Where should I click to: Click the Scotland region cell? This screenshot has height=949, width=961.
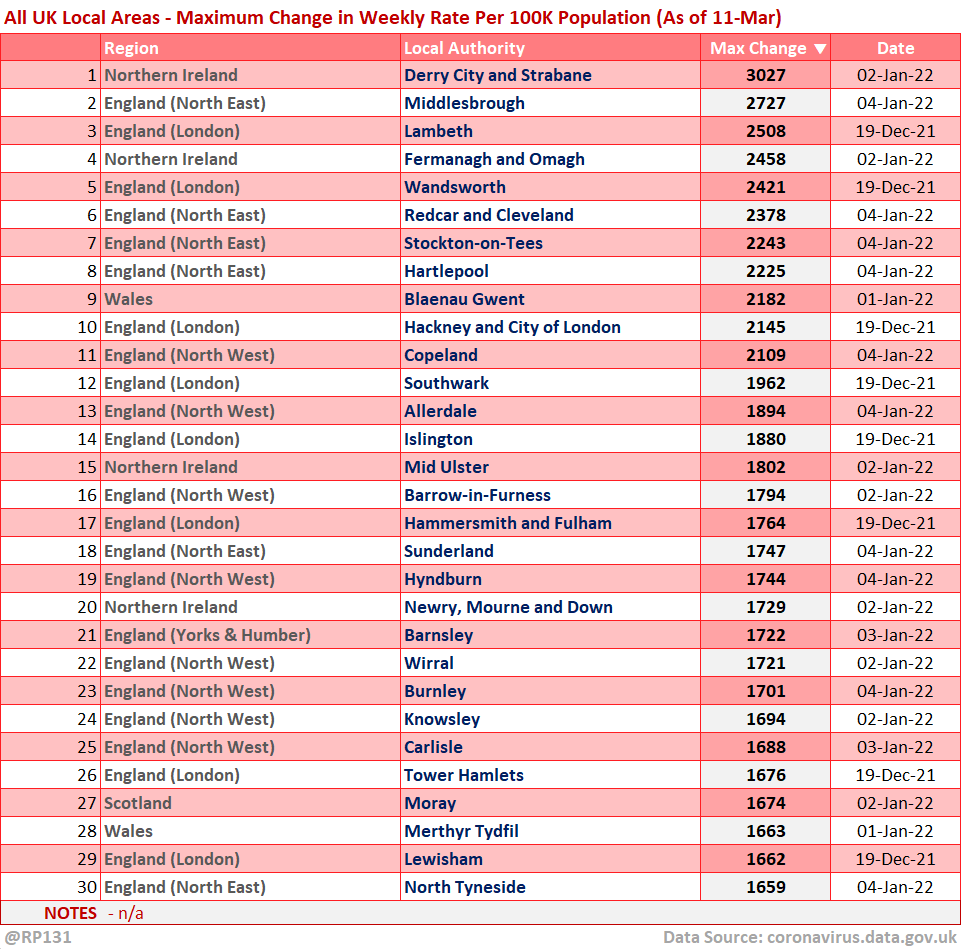(x=138, y=803)
